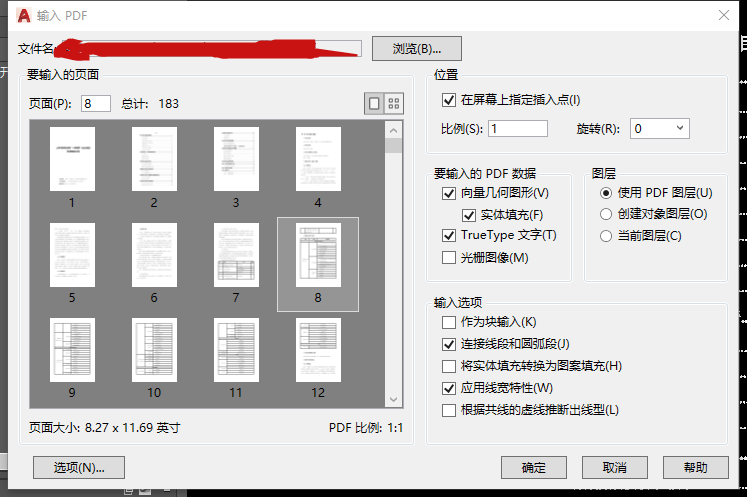
Task: Select page 9 thumbnail
Action: [72, 350]
